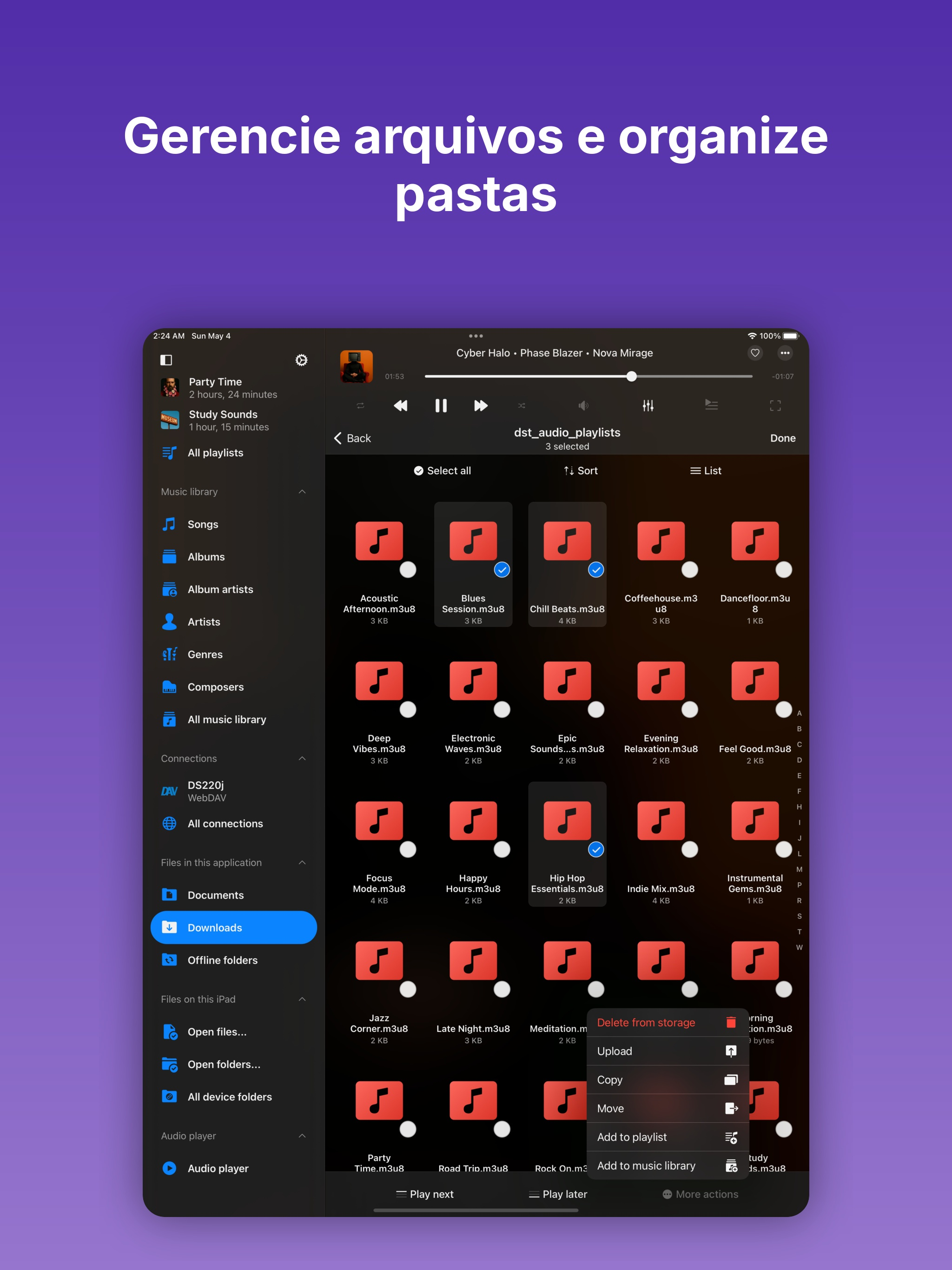Skip to previous track

click(401, 406)
